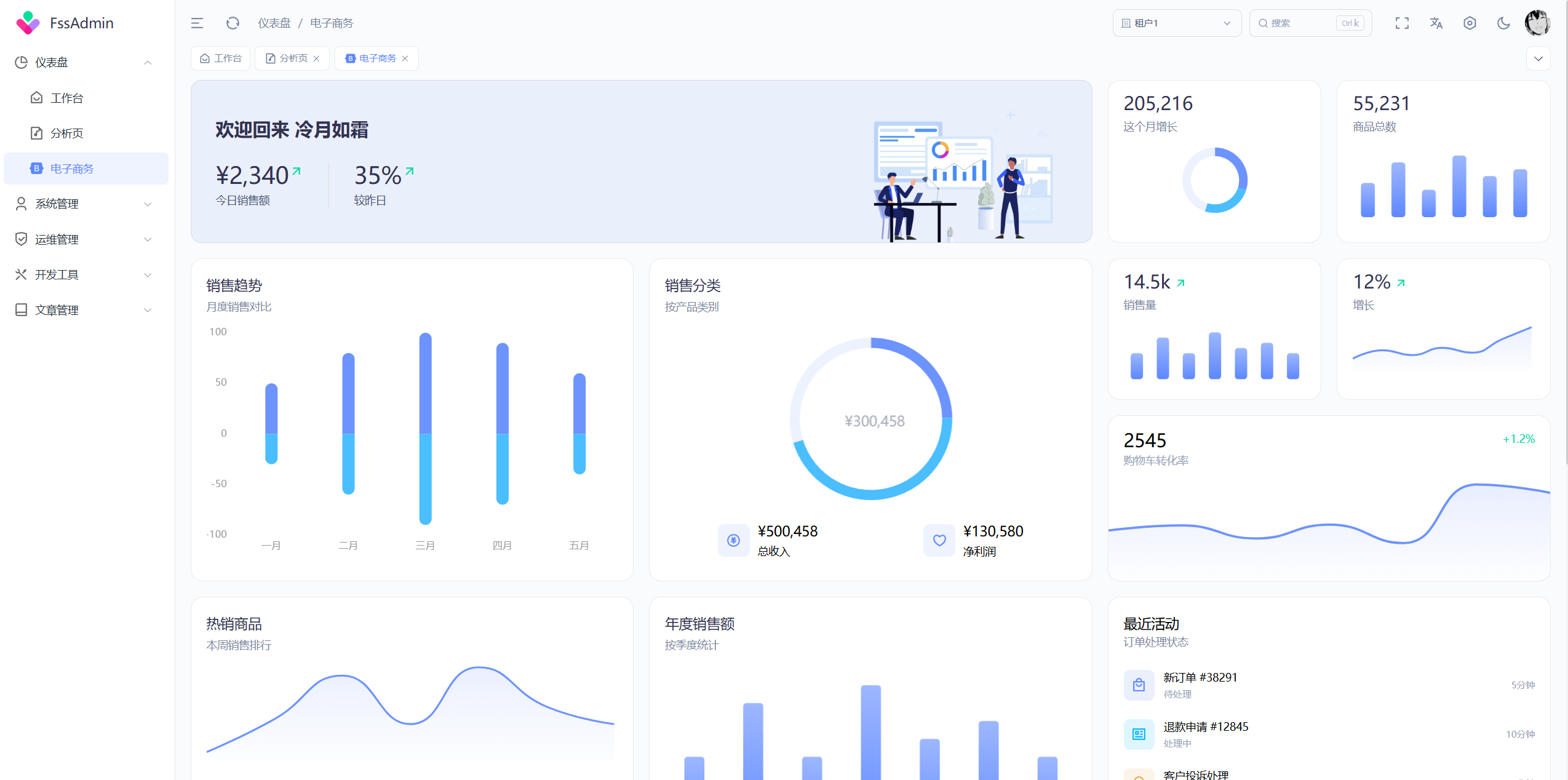The width and height of the screenshot is (1568, 780).
Task: Toggle dark mode with the moon icon
Action: [1503, 23]
